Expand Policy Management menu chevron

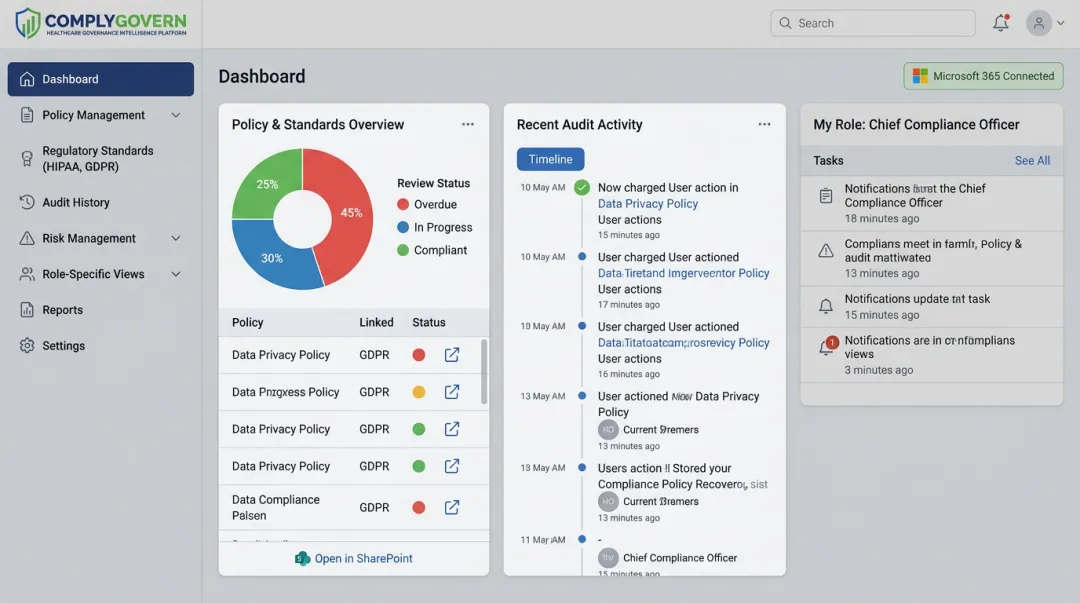point(176,115)
